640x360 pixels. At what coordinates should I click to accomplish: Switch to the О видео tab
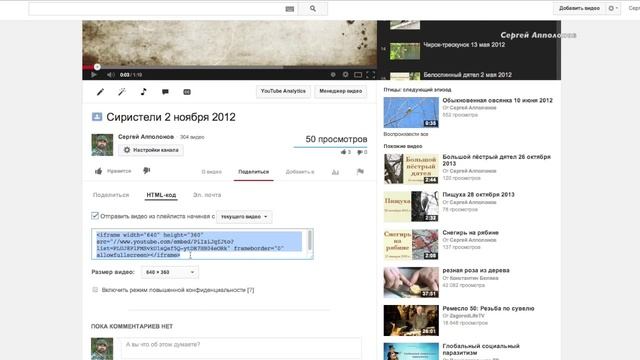[x=211, y=172]
